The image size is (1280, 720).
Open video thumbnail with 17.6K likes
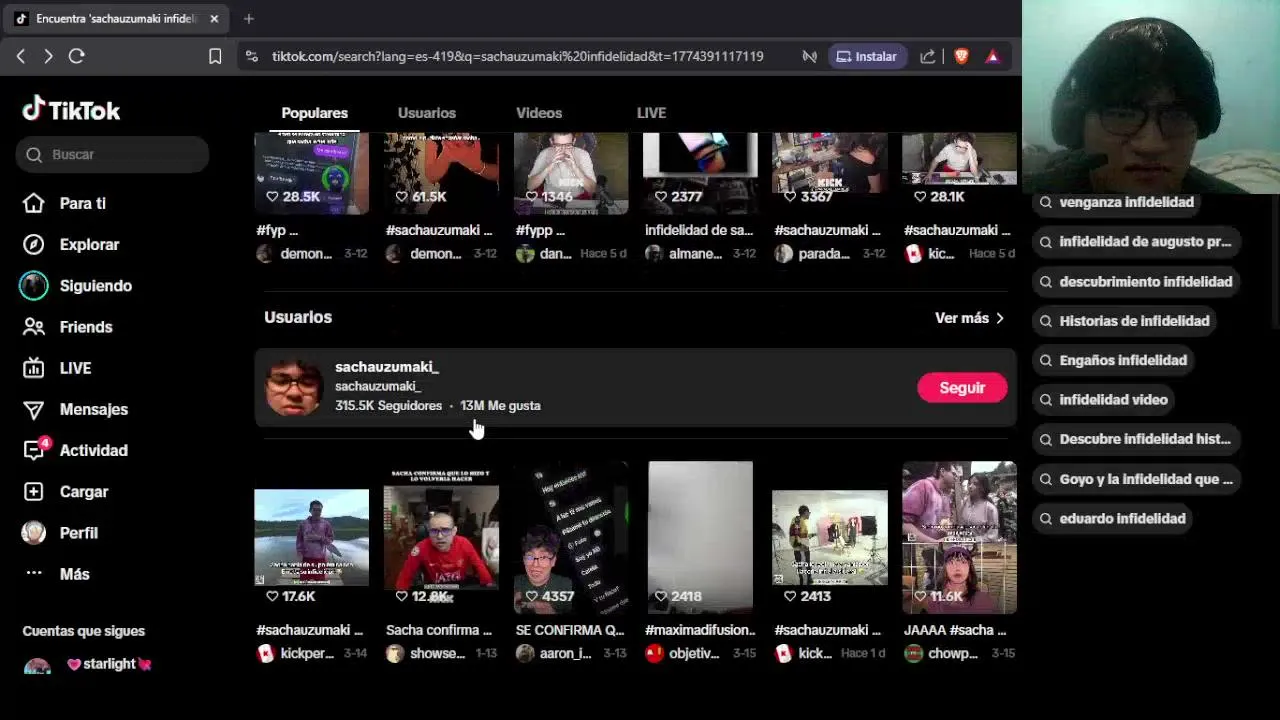click(311, 537)
